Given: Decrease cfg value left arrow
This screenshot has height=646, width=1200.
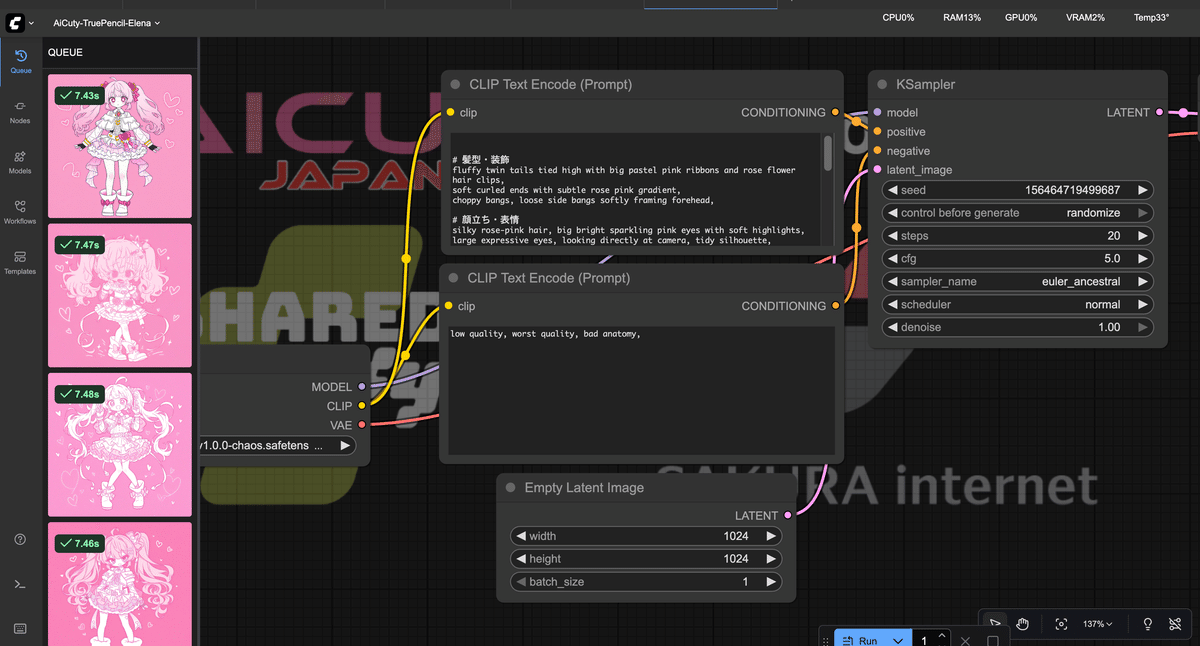Looking at the screenshot, I should coord(892,258).
